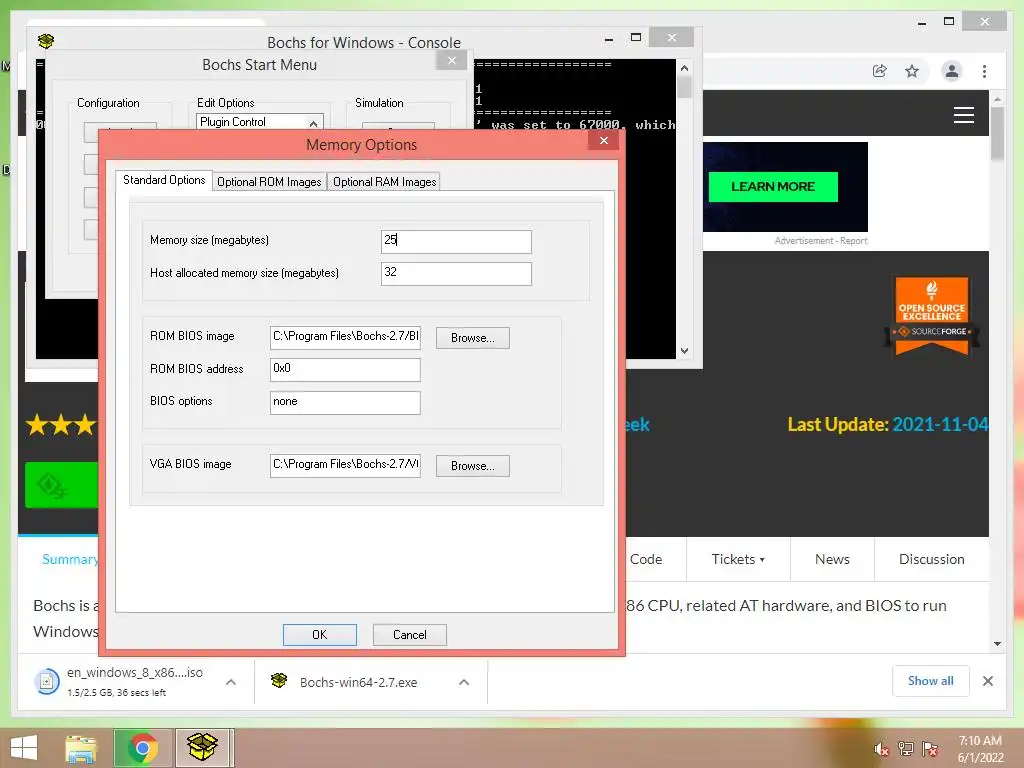Switch to the Standard Options tab
Image resolution: width=1024 pixels, height=768 pixels.
[164, 180]
